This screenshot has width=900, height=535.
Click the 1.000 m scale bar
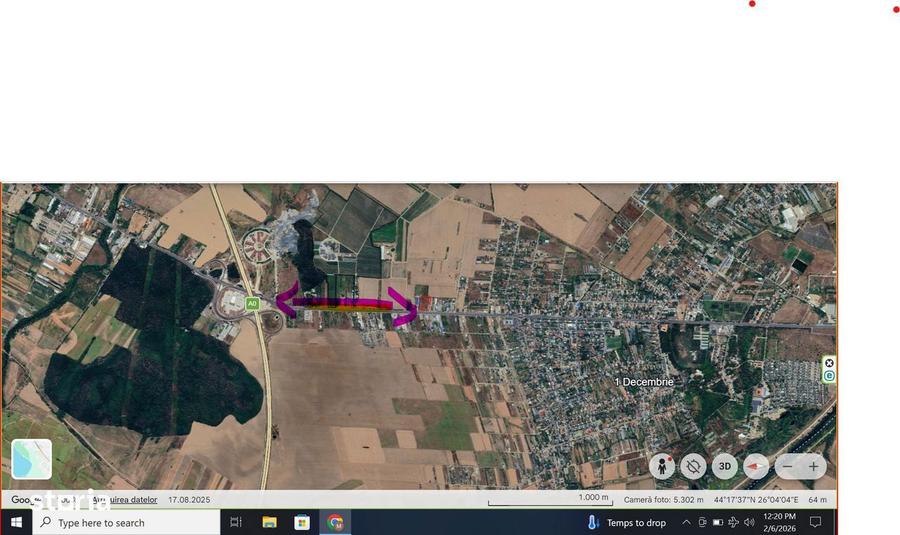550,500
